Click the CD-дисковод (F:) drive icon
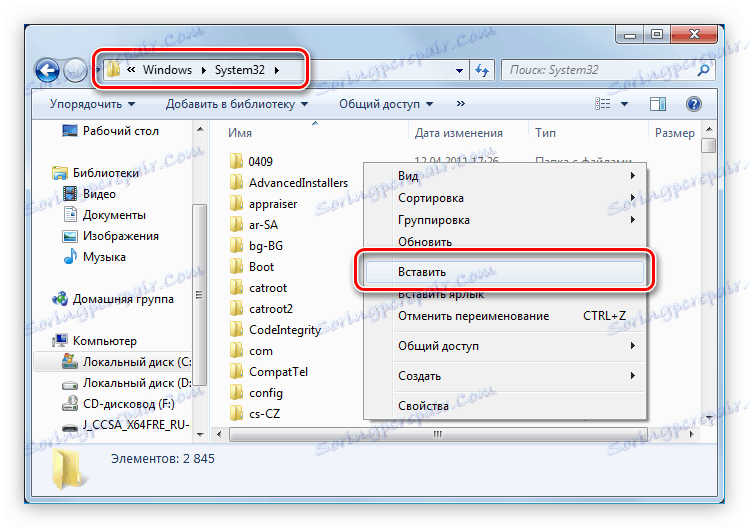Screen dimensions: 749x528 pyautogui.click(x=70, y=403)
